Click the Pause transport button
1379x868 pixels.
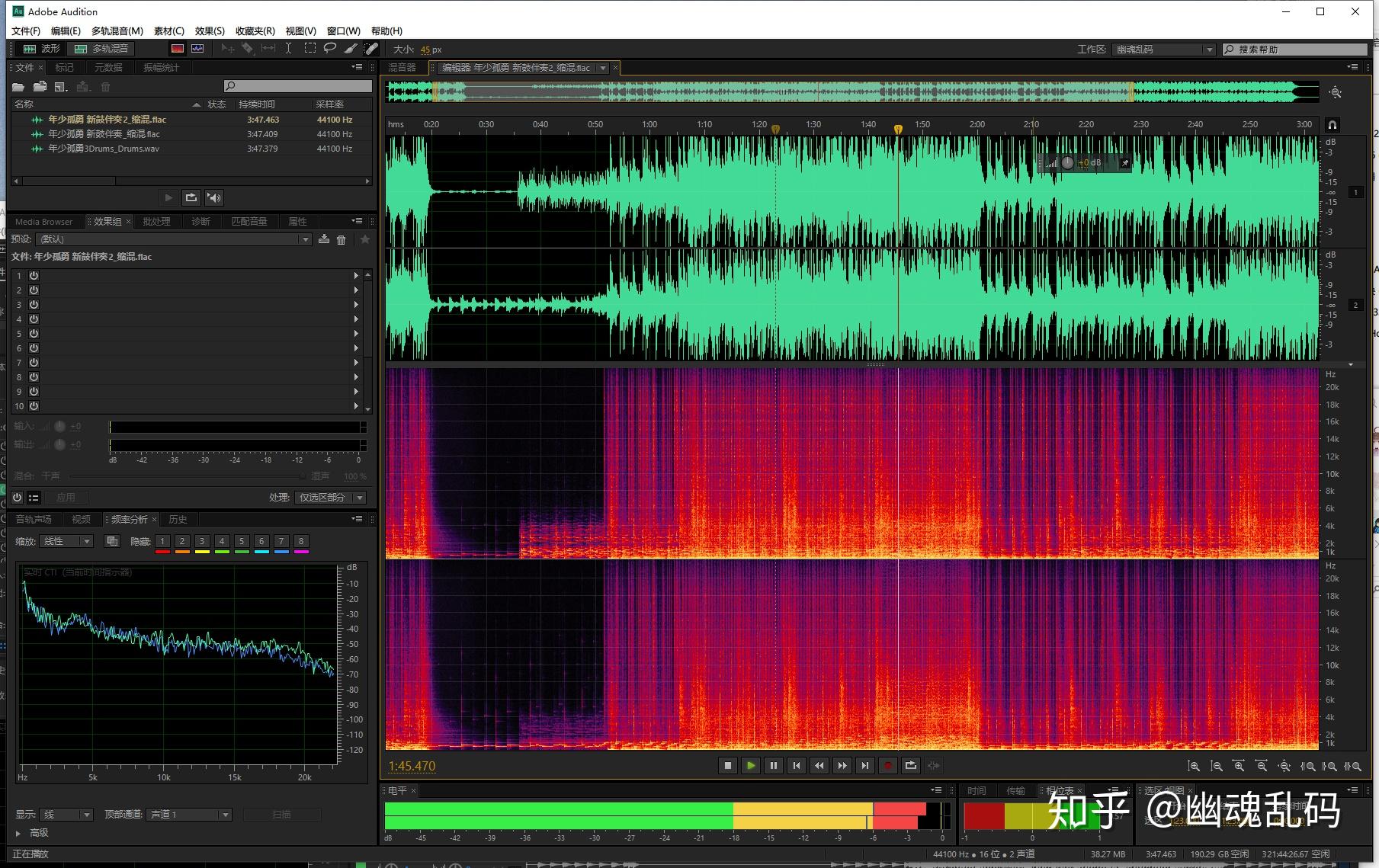[773, 766]
